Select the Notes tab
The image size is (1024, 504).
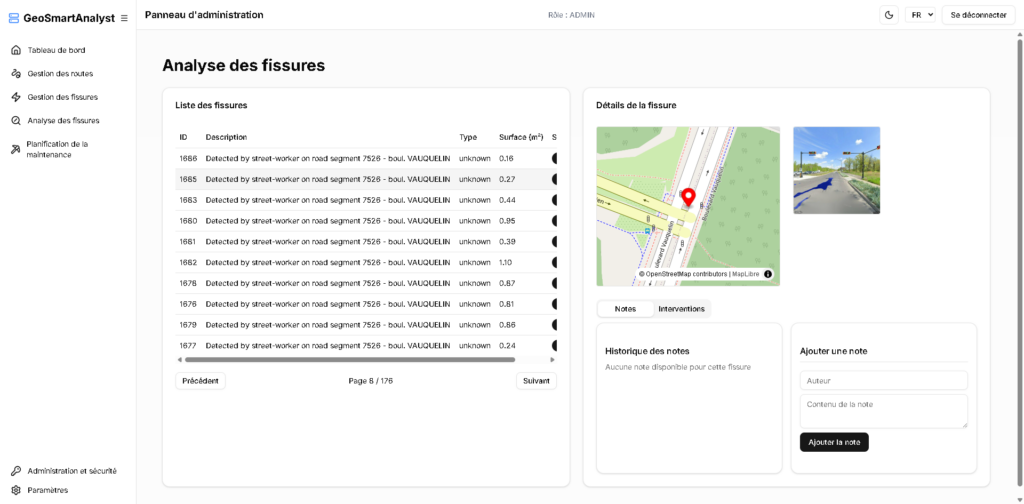(625, 309)
